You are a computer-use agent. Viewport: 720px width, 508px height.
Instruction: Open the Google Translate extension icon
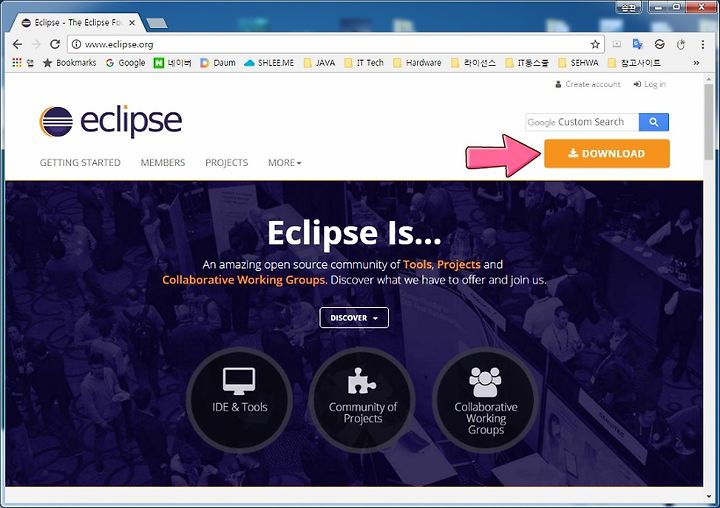click(x=637, y=44)
